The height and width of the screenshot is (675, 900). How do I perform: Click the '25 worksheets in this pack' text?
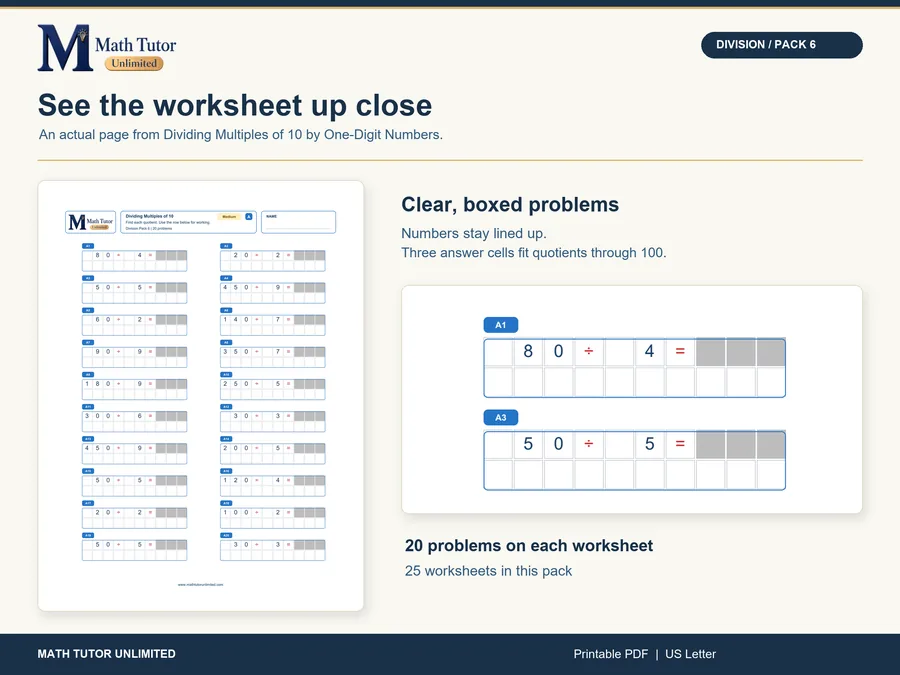coord(488,571)
